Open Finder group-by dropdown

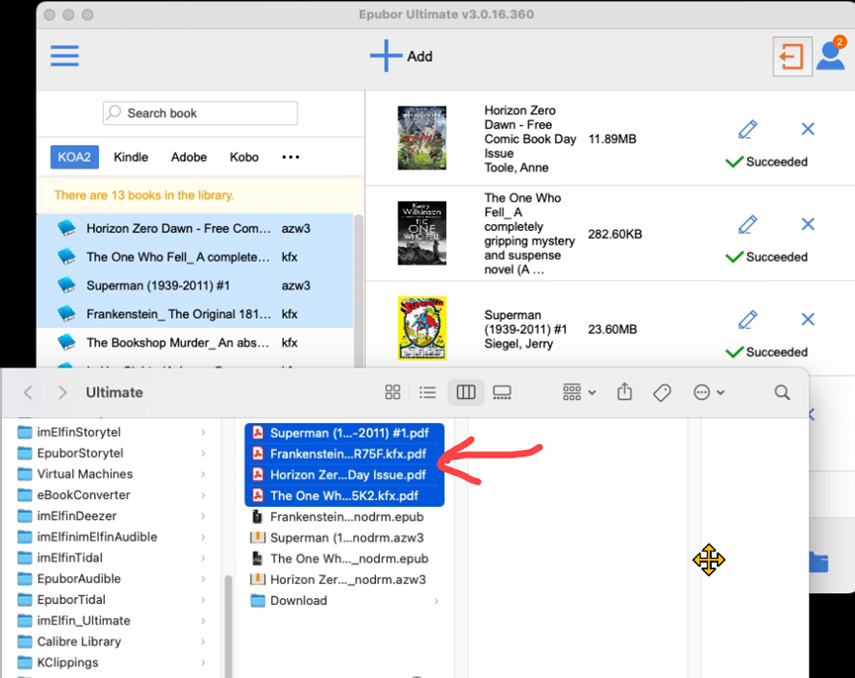coord(579,392)
